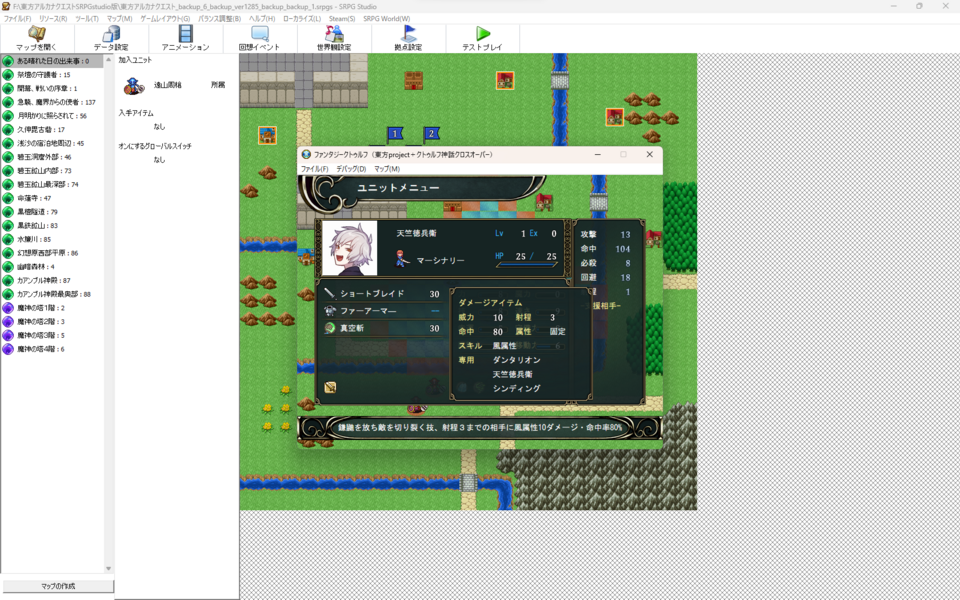Image resolution: width=960 pixels, height=600 pixels.
Task: Click the ユニットメニュー header in the game window
Action: 398,187
